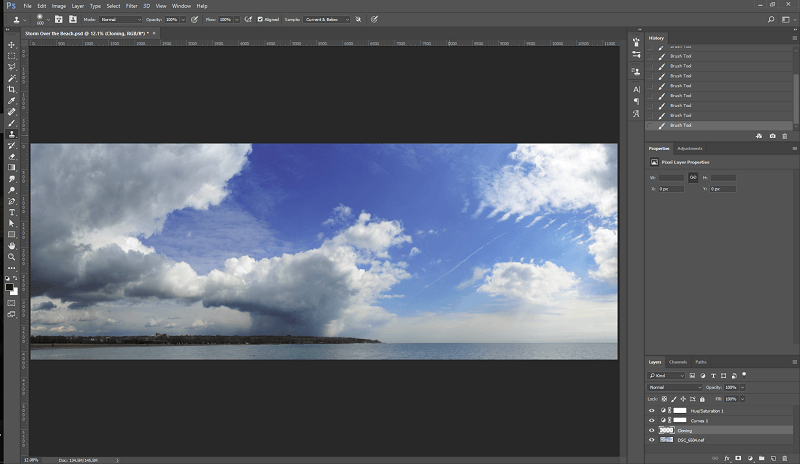Select the Hand tool
The image size is (800, 464).
[x=11, y=245]
